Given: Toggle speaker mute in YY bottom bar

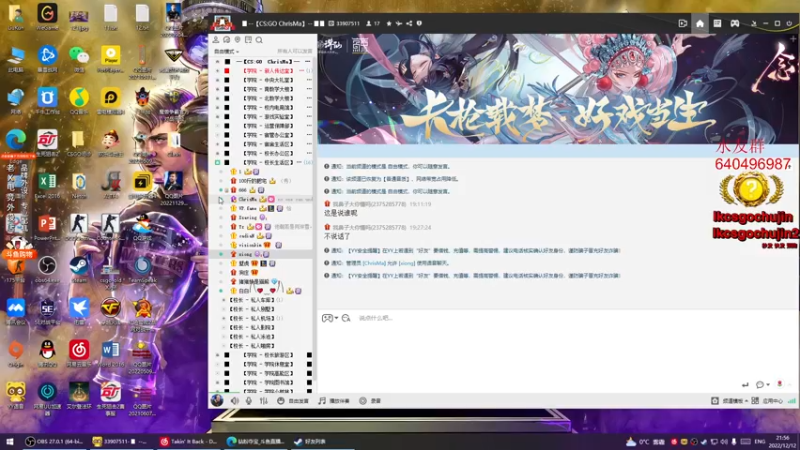Looking at the screenshot, I should click(x=235, y=401).
